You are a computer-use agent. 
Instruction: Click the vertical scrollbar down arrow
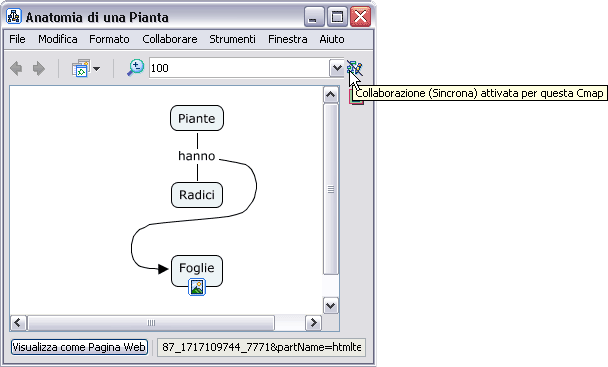(331, 306)
